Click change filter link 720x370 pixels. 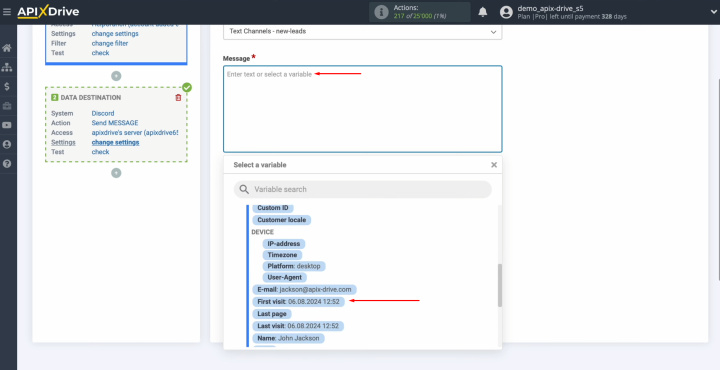coord(110,43)
